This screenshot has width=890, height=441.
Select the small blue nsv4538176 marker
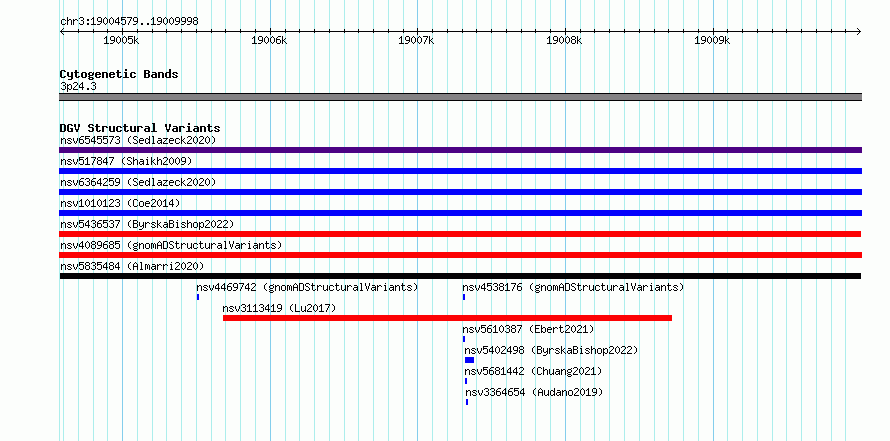tap(464, 297)
